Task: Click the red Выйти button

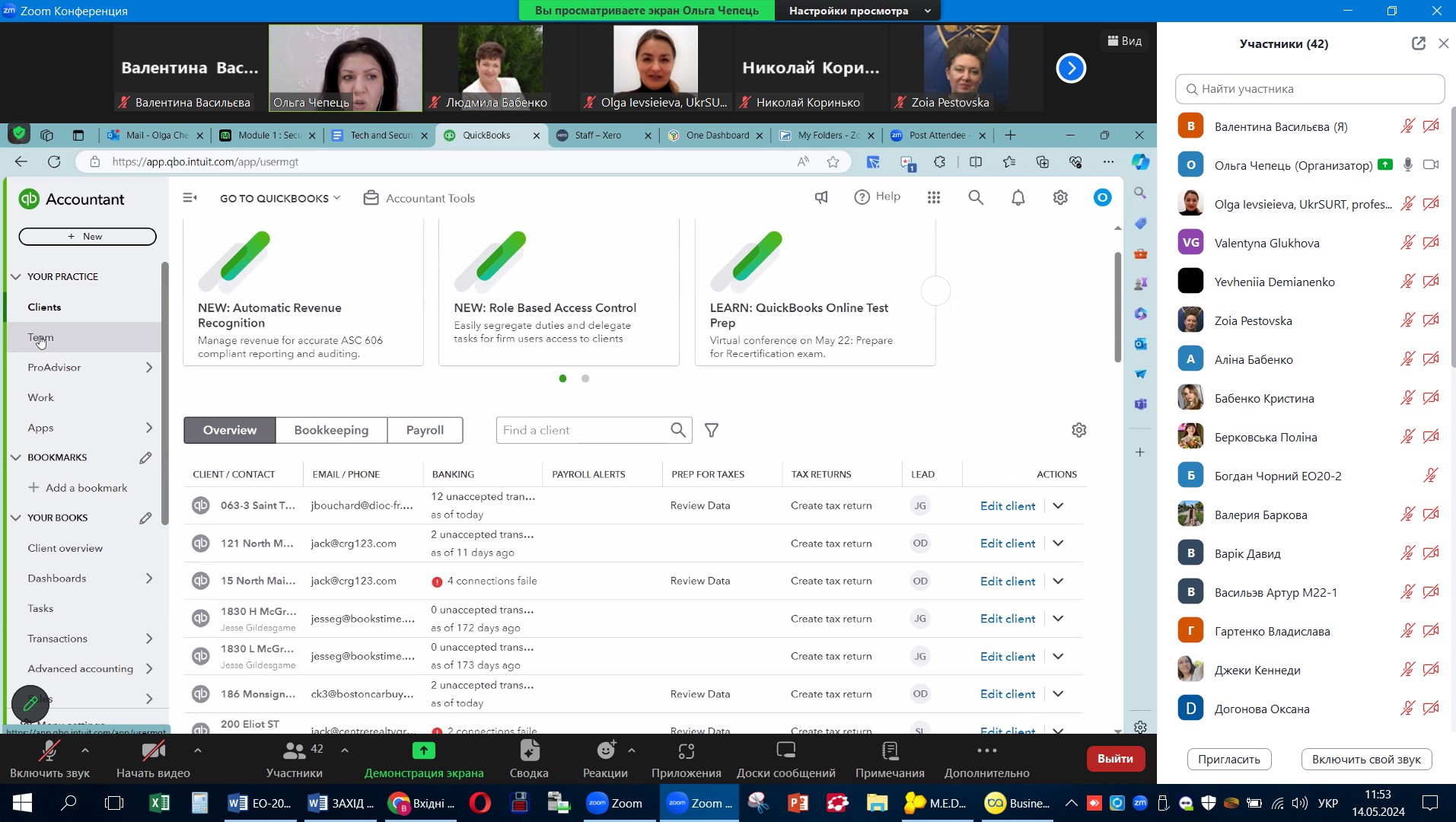Action: pos(1116,759)
